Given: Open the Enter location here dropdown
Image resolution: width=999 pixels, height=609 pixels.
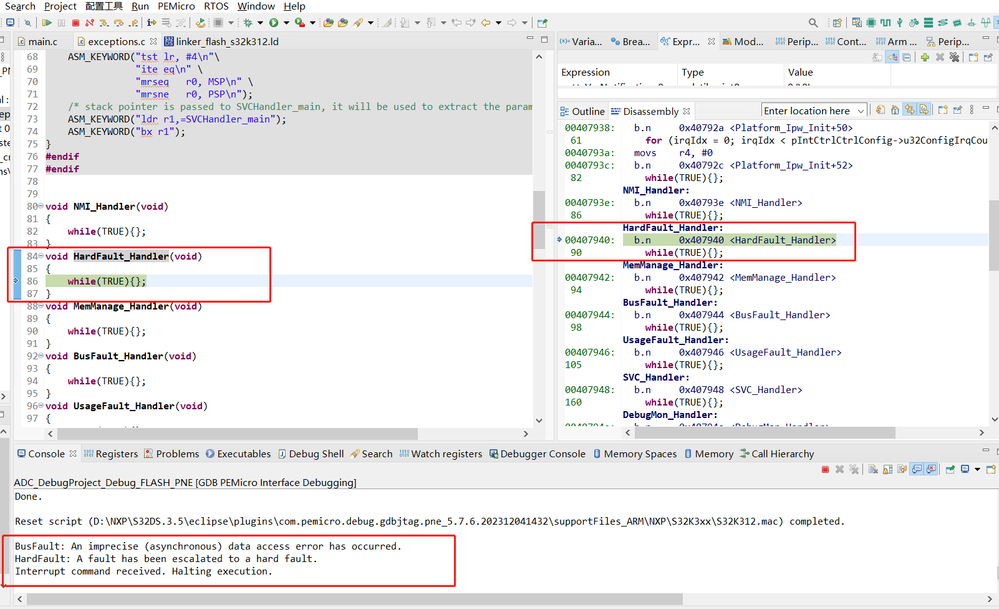Looking at the screenshot, I should 860,110.
